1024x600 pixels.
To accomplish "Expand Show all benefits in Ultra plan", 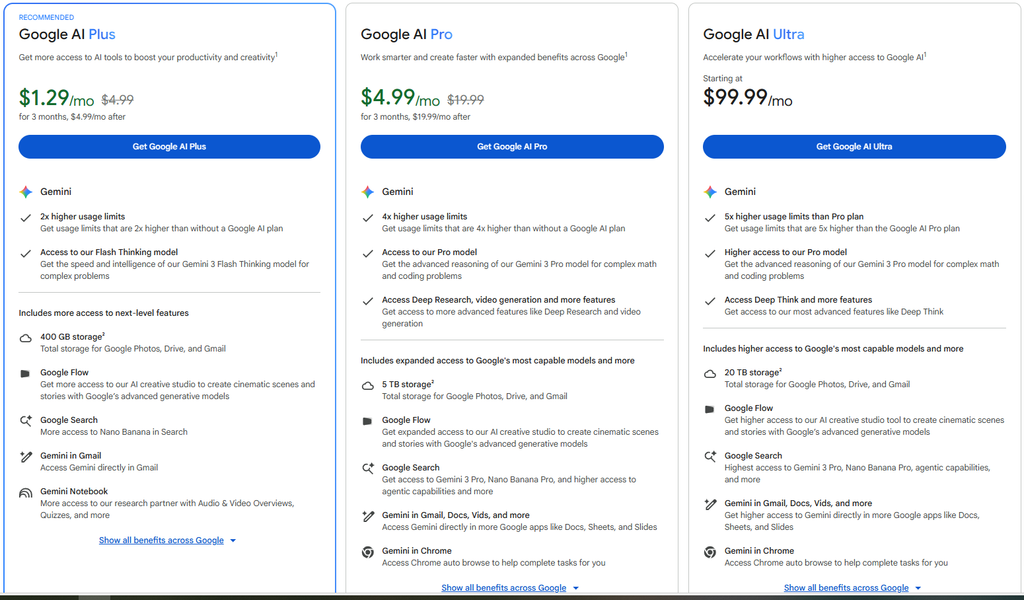I will [x=852, y=588].
